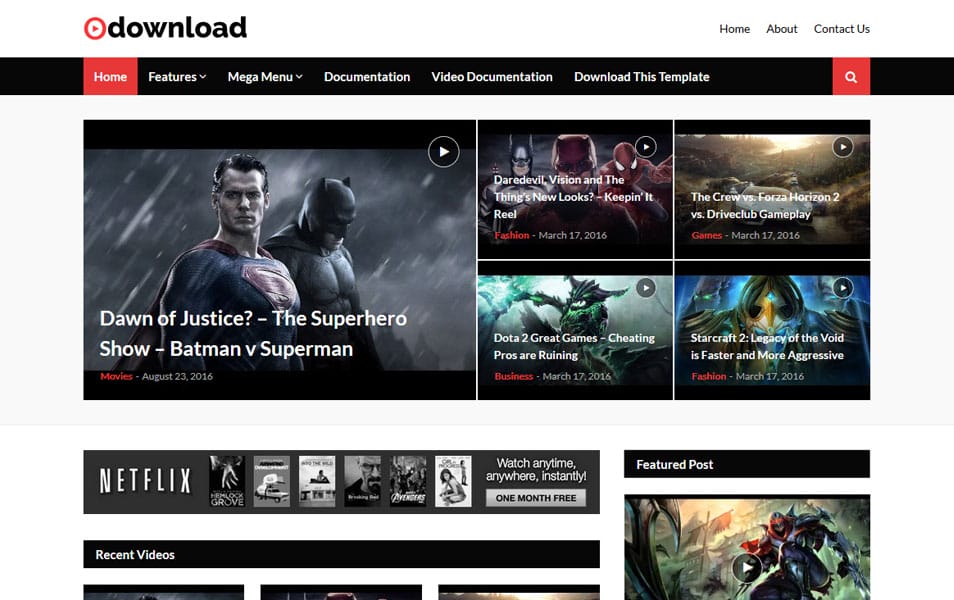
Task: Open the Documentation menu item
Action: coord(367,76)
